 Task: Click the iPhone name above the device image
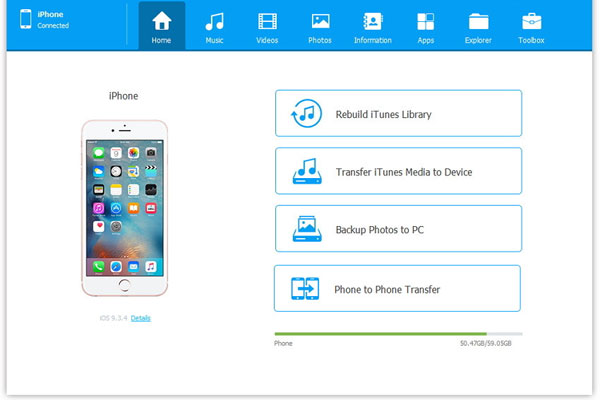point(123,96)
